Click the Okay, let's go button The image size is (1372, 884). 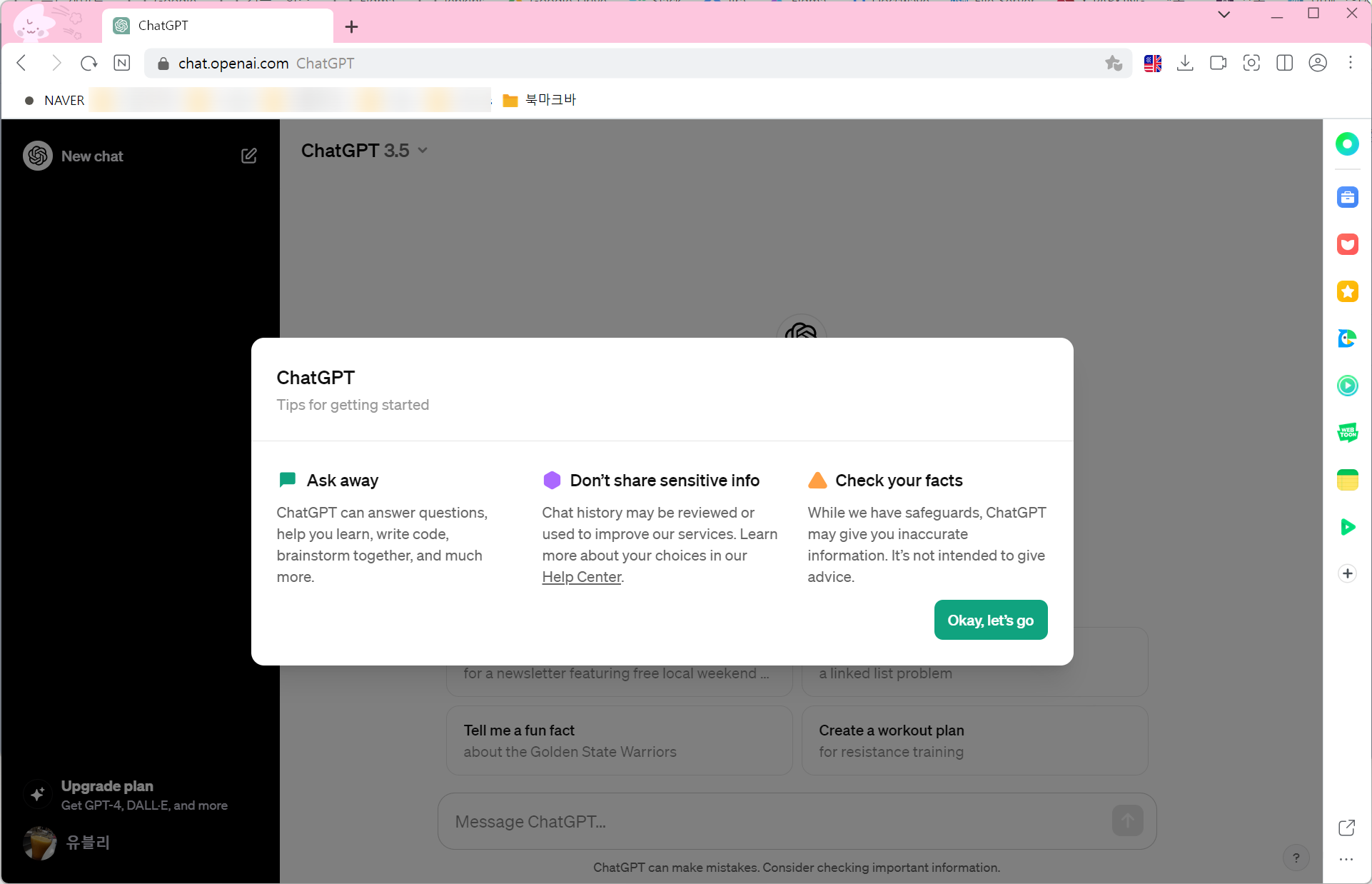pos(990,620)
